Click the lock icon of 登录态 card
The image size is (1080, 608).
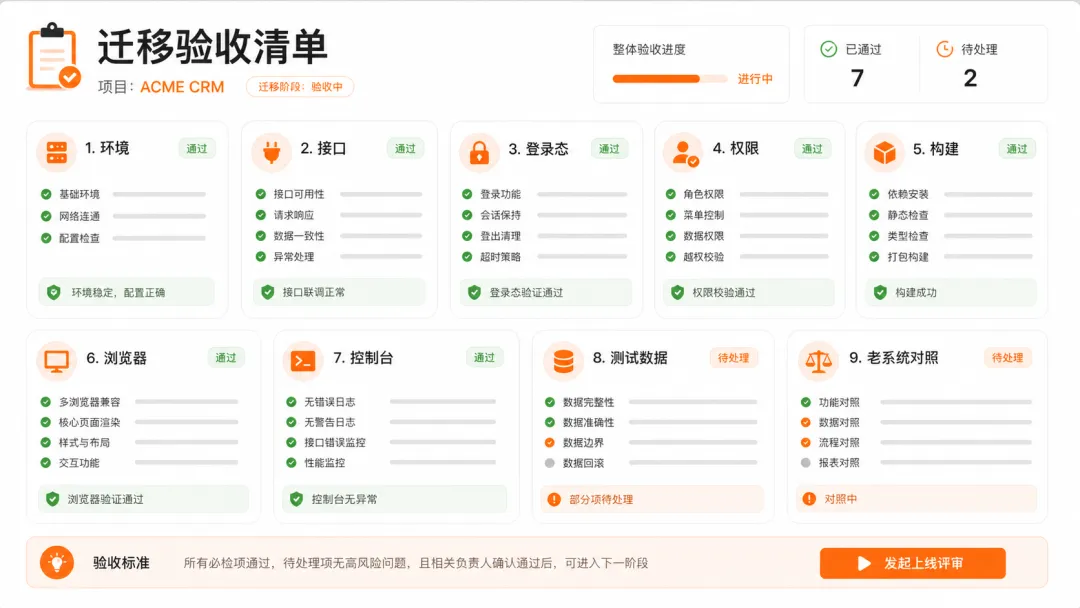click(479, 153)
